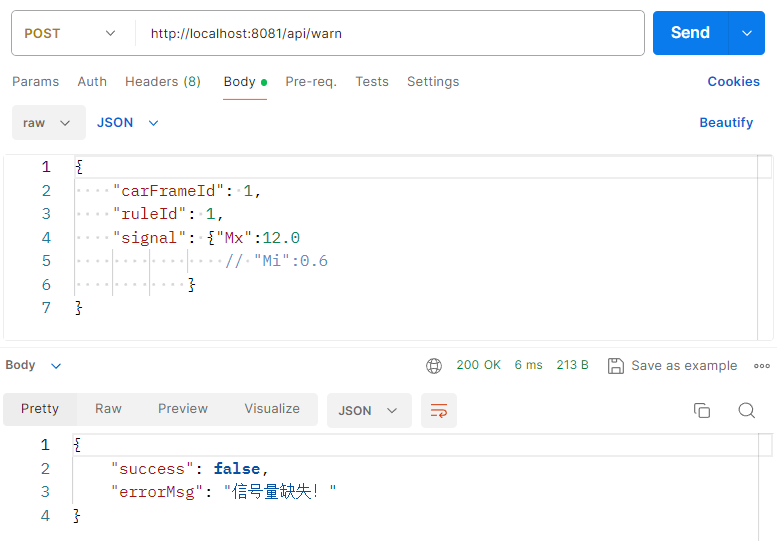Click the network globe icon
This screenshot has width=777, height=541.
click(434, 366)
